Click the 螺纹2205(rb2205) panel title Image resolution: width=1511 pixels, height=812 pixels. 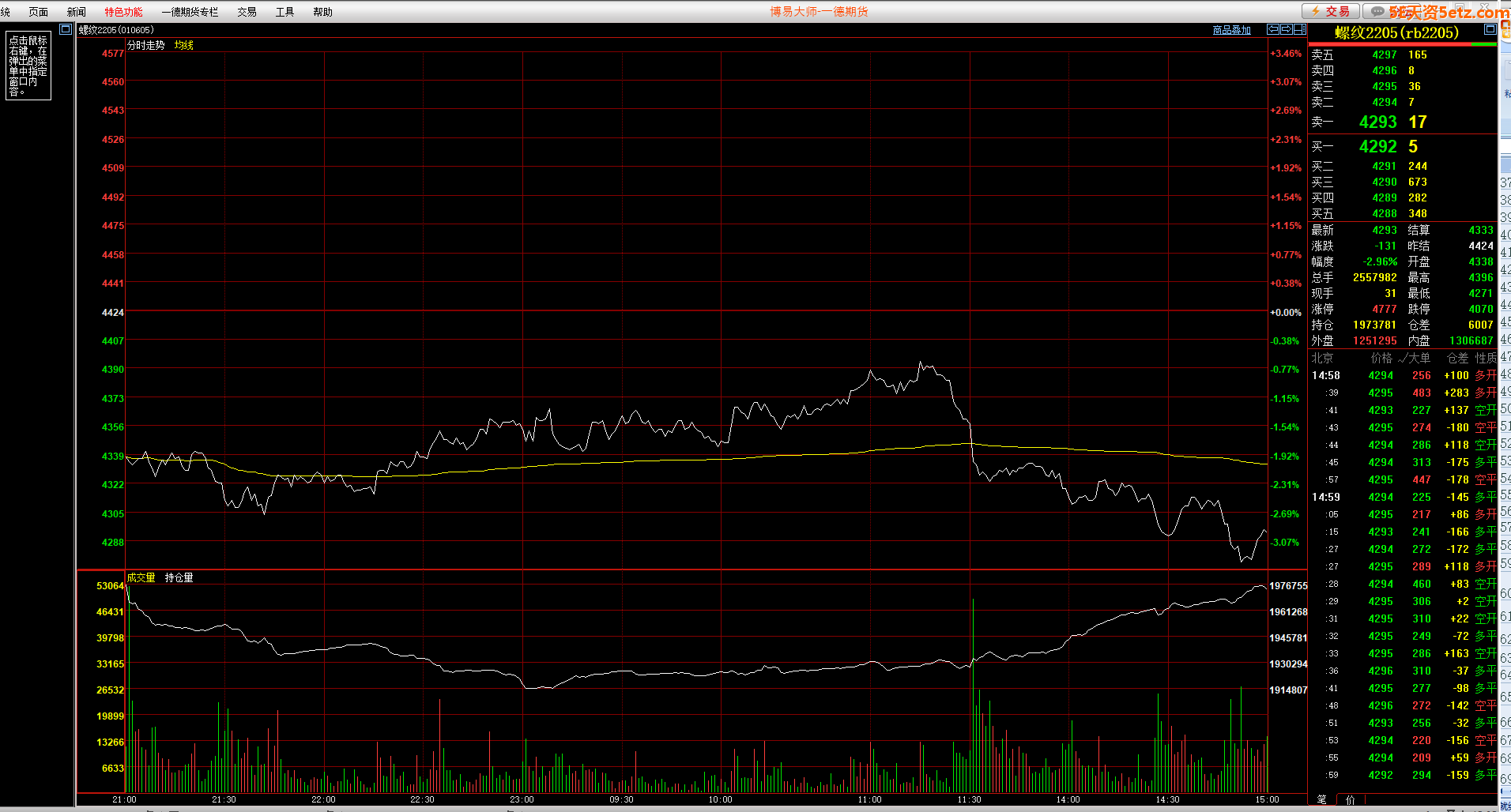click(1397, 32)
